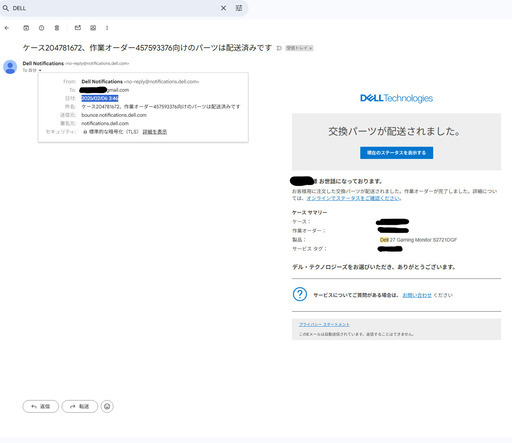Click the selected date 2025/02/06 in details

100,98
